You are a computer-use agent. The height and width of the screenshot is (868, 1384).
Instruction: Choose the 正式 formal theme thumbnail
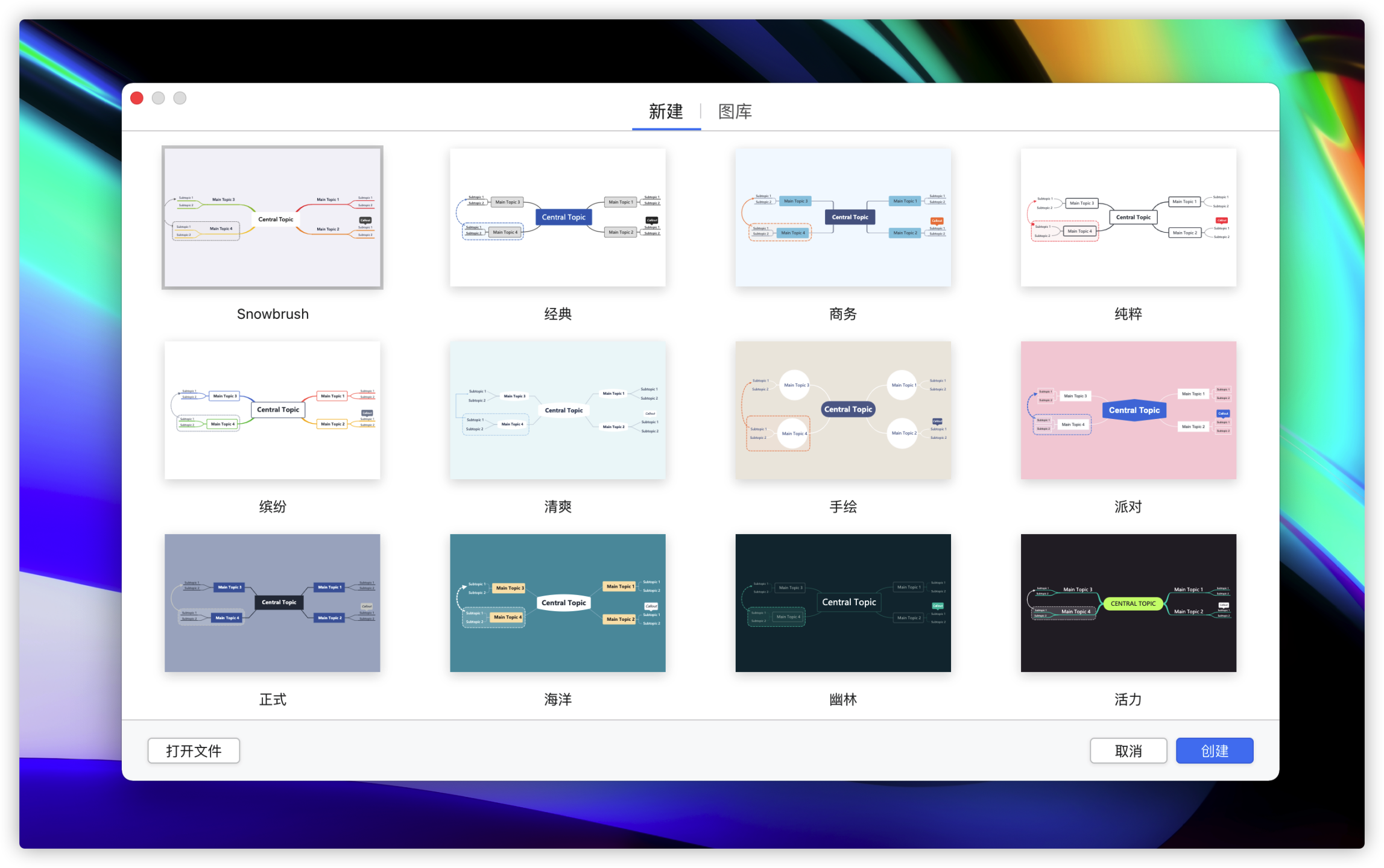[x=272, y=603]
